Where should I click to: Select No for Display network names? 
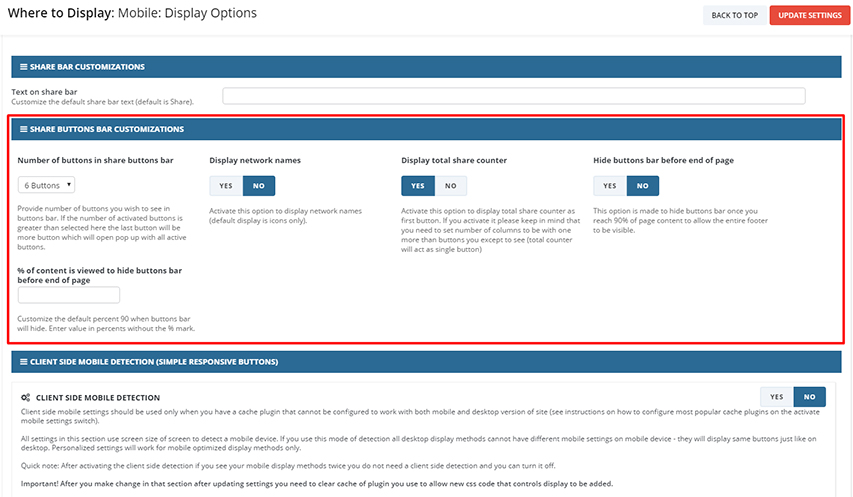(x=259, y=186)
